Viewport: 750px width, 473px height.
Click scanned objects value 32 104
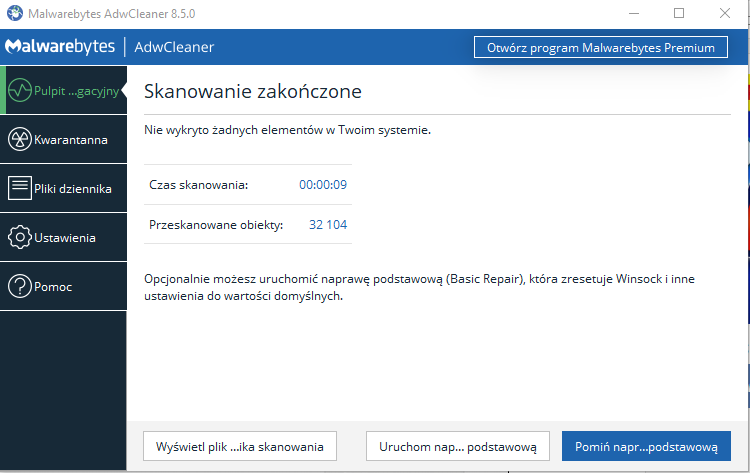328,224
